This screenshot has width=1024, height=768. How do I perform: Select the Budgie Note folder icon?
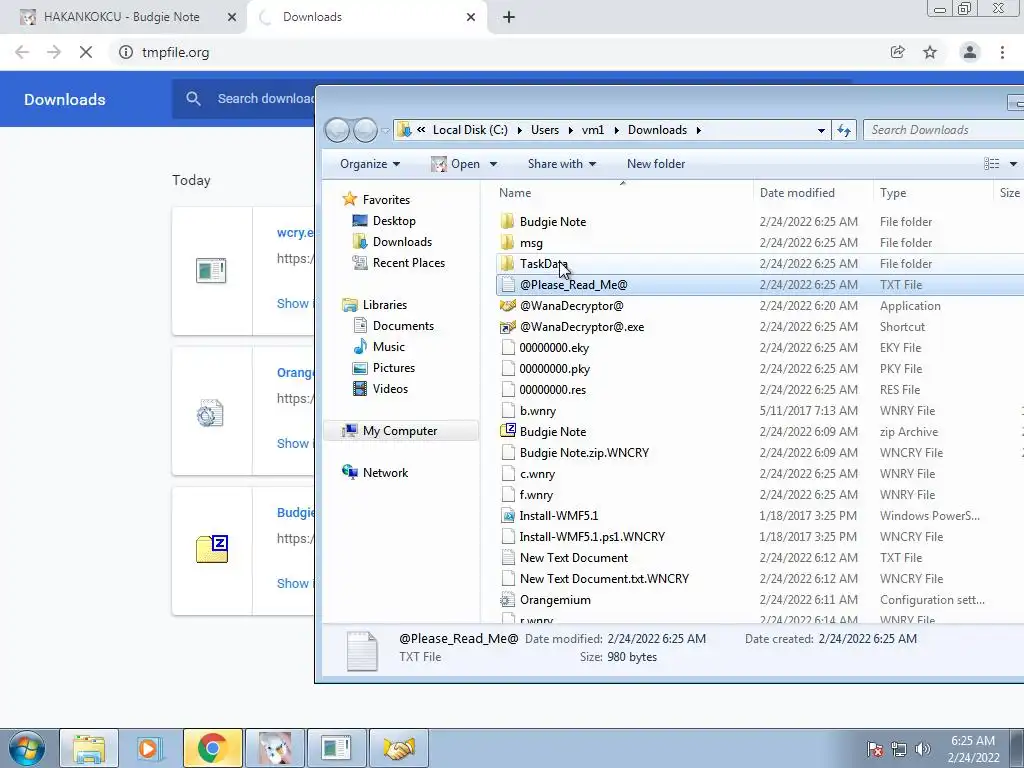coord(507,221)
